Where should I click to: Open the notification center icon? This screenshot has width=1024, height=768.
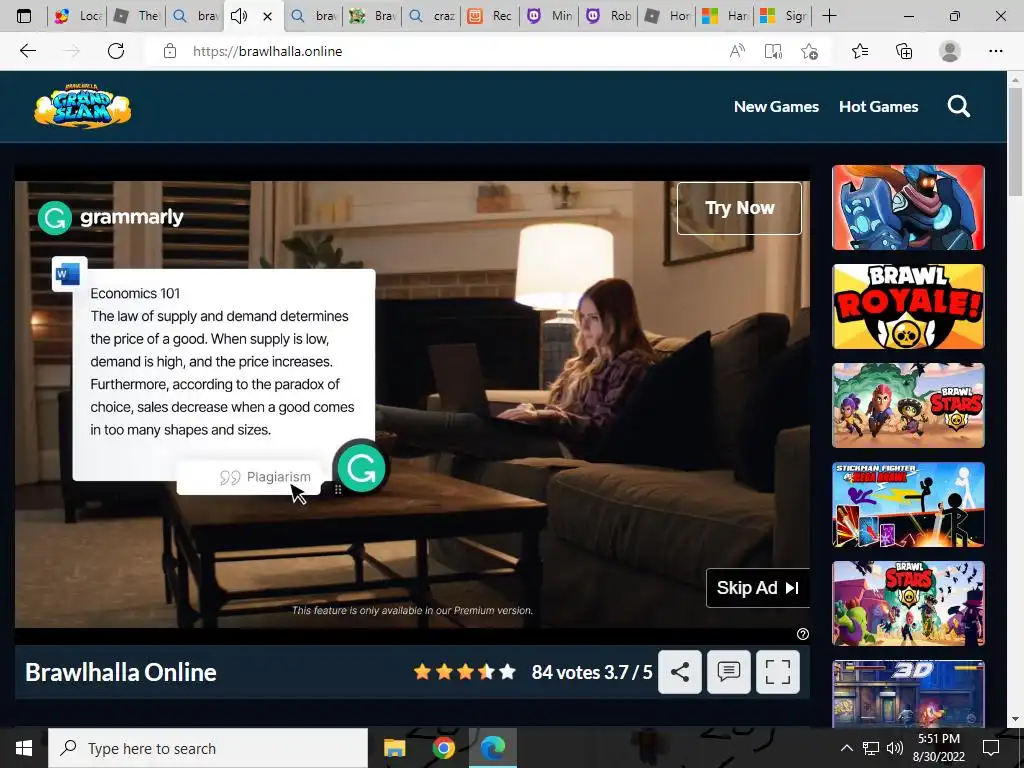[x=991, y=748]
